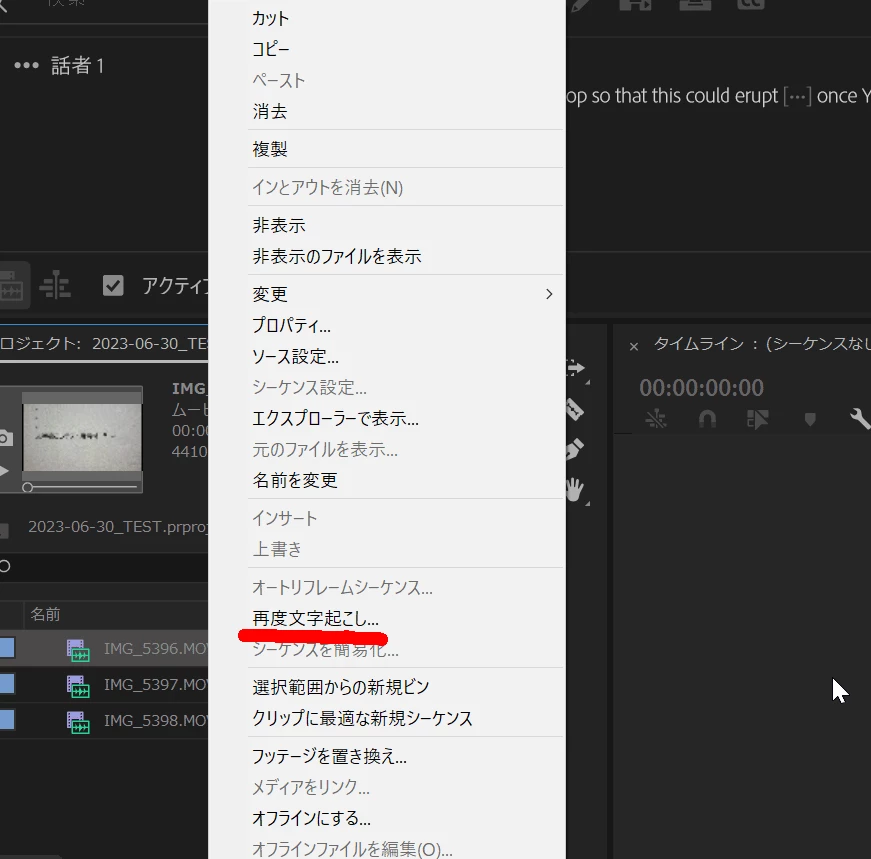The image size is (871, 859).
Task: Choose 複製 to duplicate the clip
Action: (x=269, y=149)
